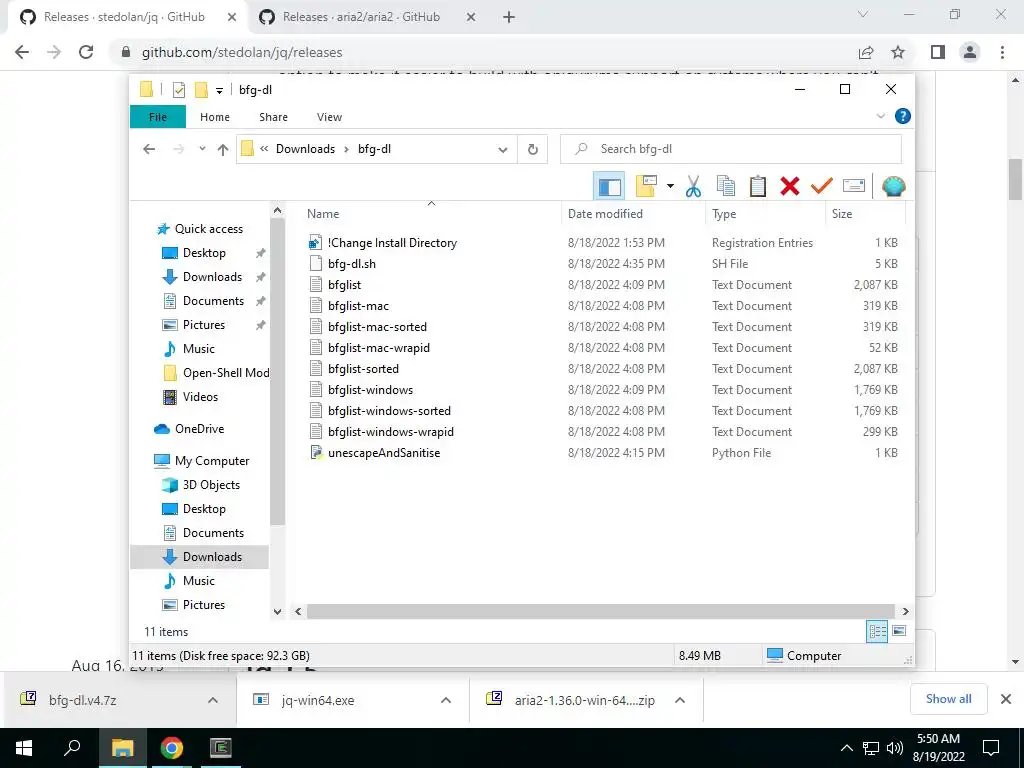
Task: Click the Search bfg-dl field
Action: 731,149
